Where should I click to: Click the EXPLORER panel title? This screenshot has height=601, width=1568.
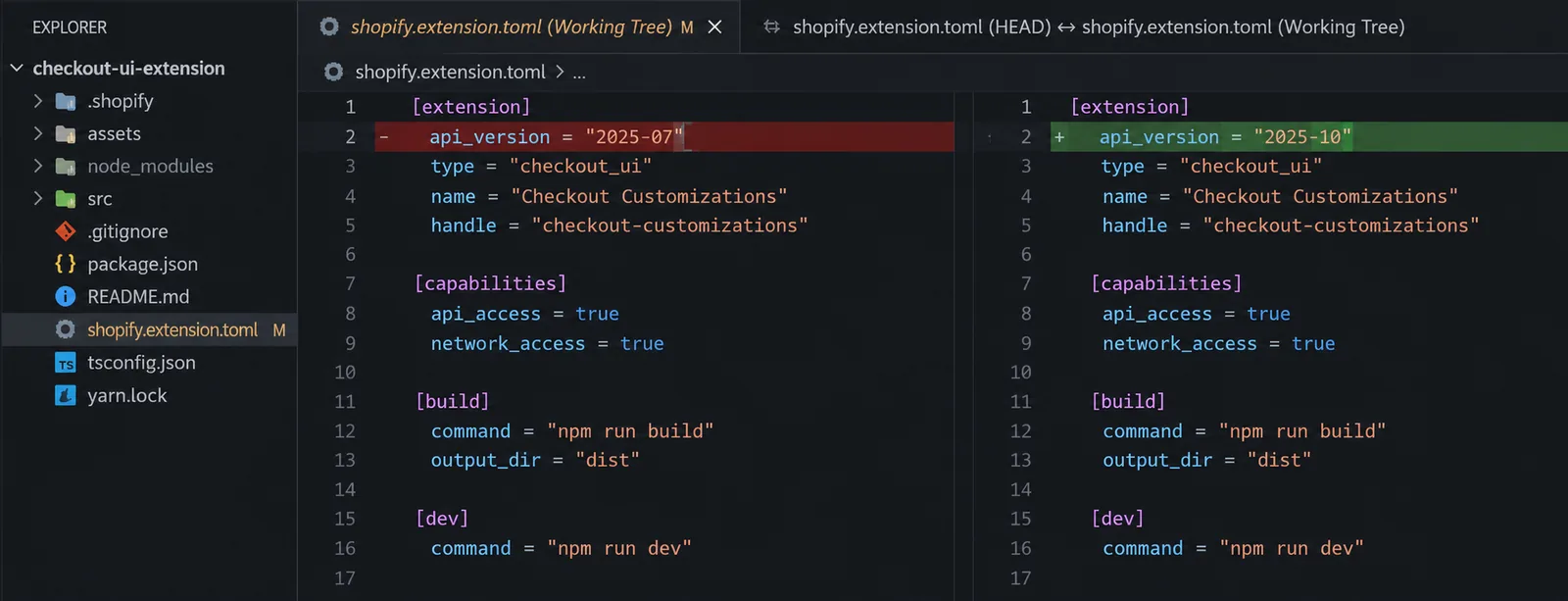[x=70, y=27]
